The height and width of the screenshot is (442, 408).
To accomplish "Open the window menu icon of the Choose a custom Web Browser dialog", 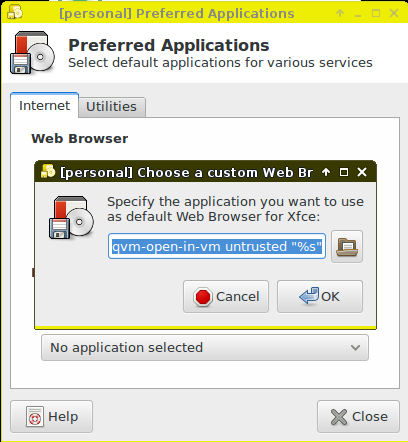I will [48, 172].
